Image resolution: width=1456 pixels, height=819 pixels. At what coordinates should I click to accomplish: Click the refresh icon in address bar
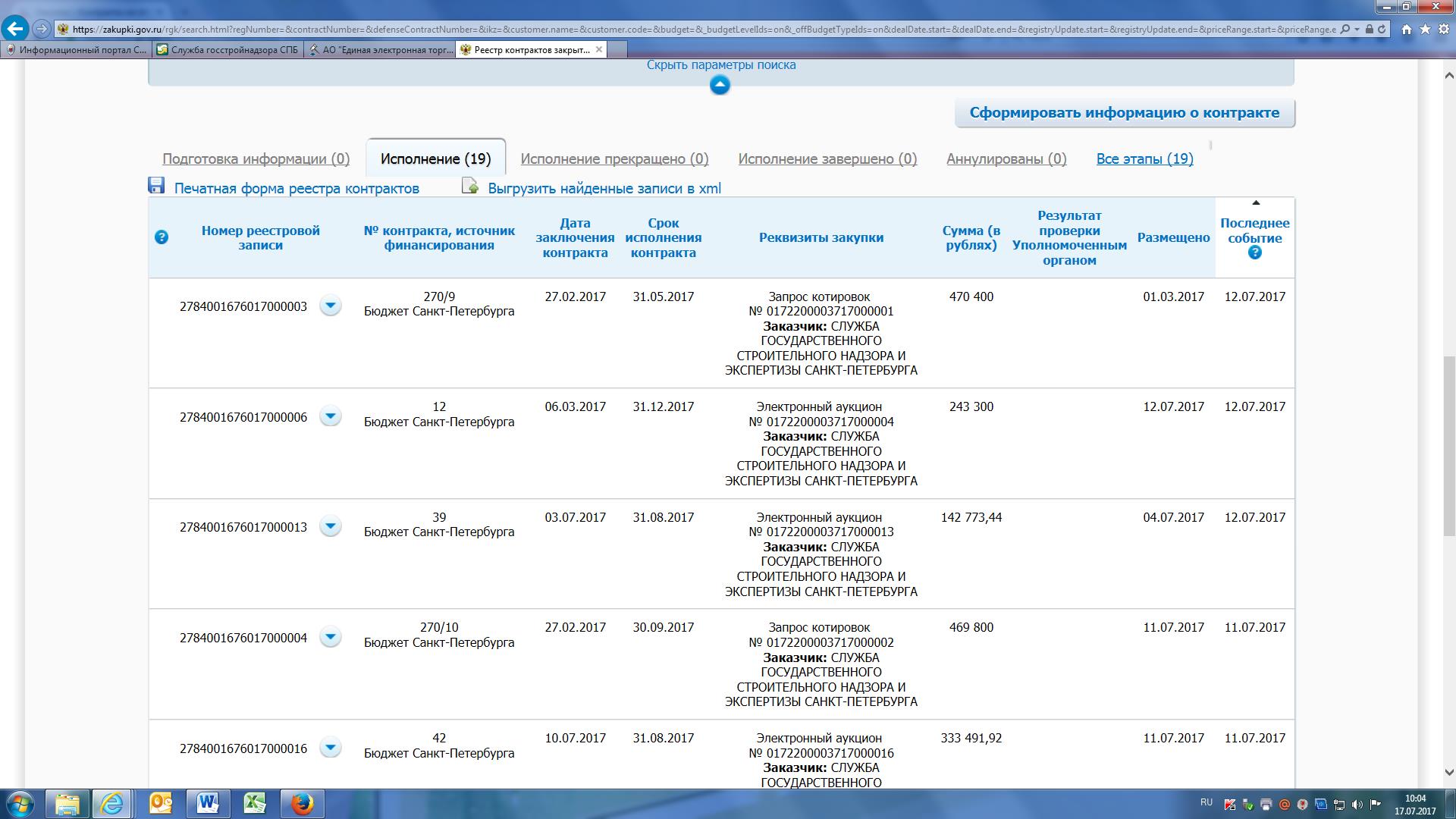1382,29
